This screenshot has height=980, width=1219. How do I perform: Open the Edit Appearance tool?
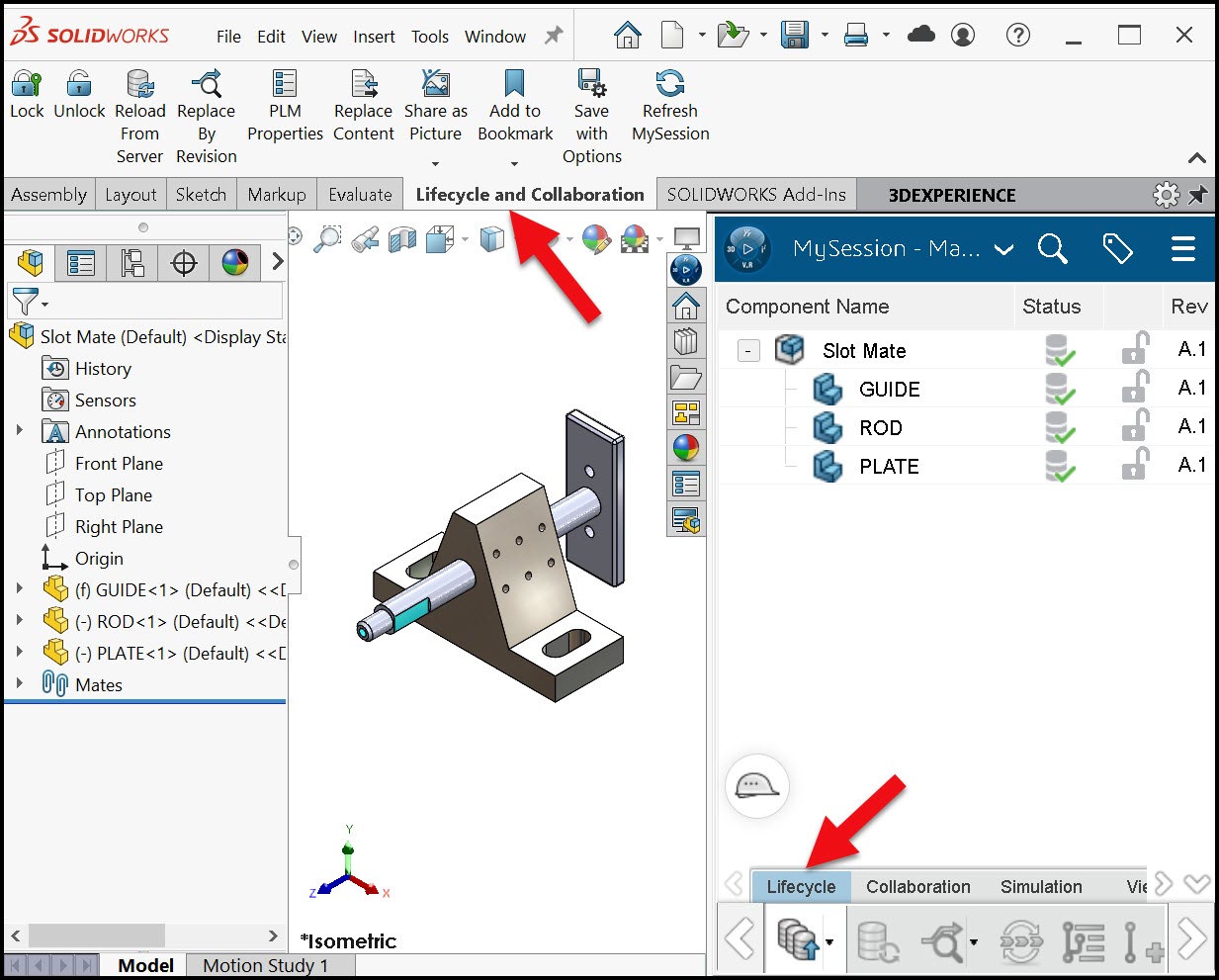tap(595, 240)
